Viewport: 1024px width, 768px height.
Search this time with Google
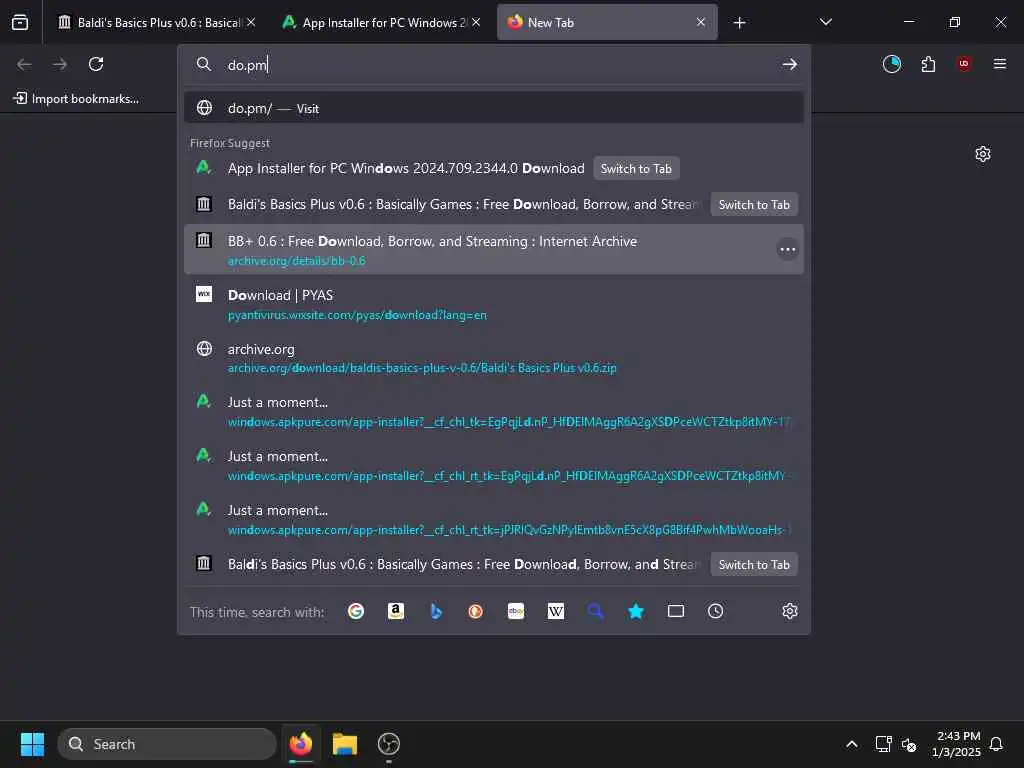356,611
